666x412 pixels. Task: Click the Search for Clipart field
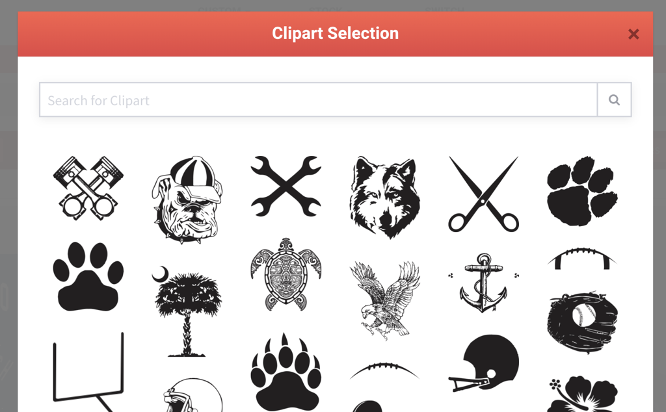(x=318, y=100)
